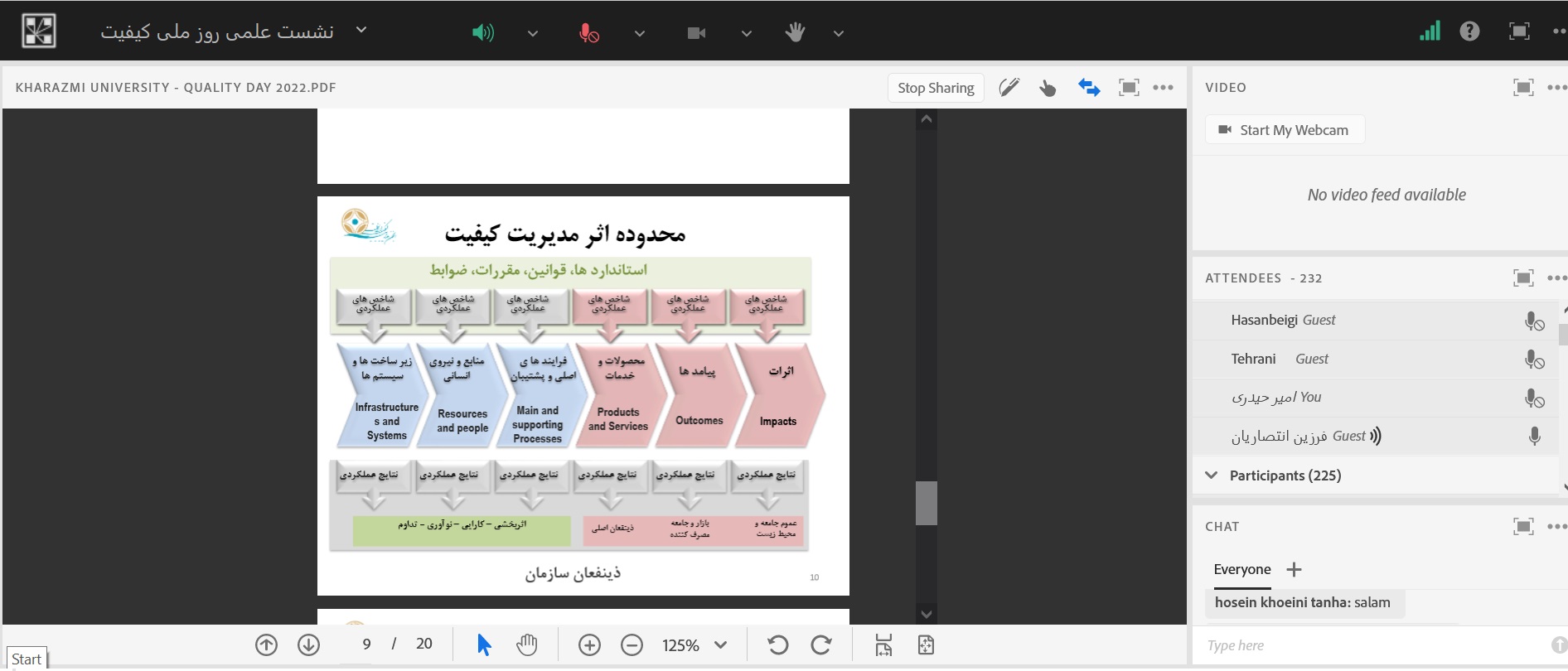Zoom out with the minus icon
1568x671 pixels.
[x=632, y=644]
